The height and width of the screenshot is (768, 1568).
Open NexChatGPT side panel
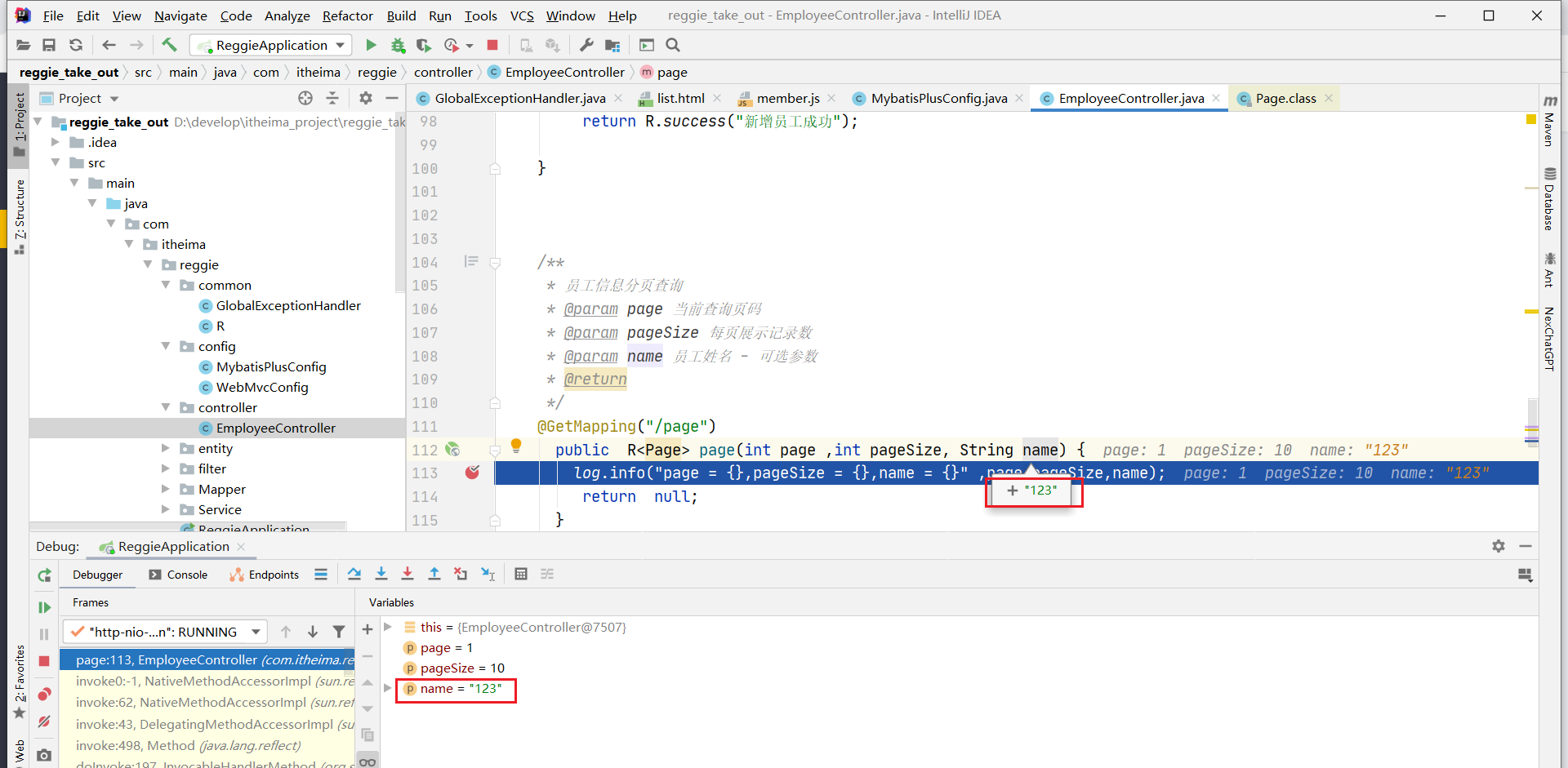[1549, 339]
